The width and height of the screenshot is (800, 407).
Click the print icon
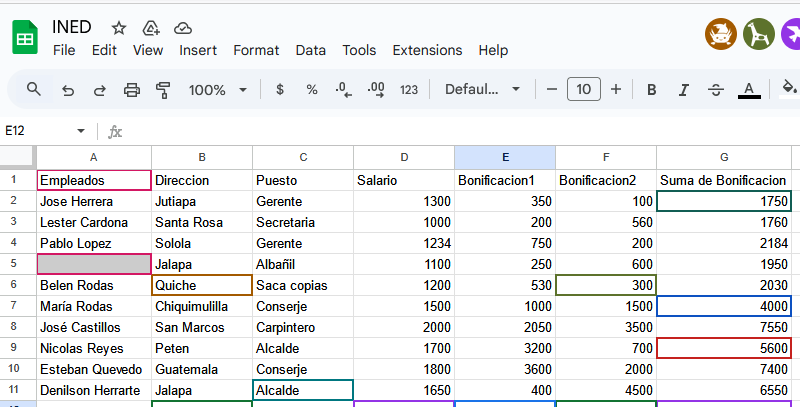click(x=132, y=90)
